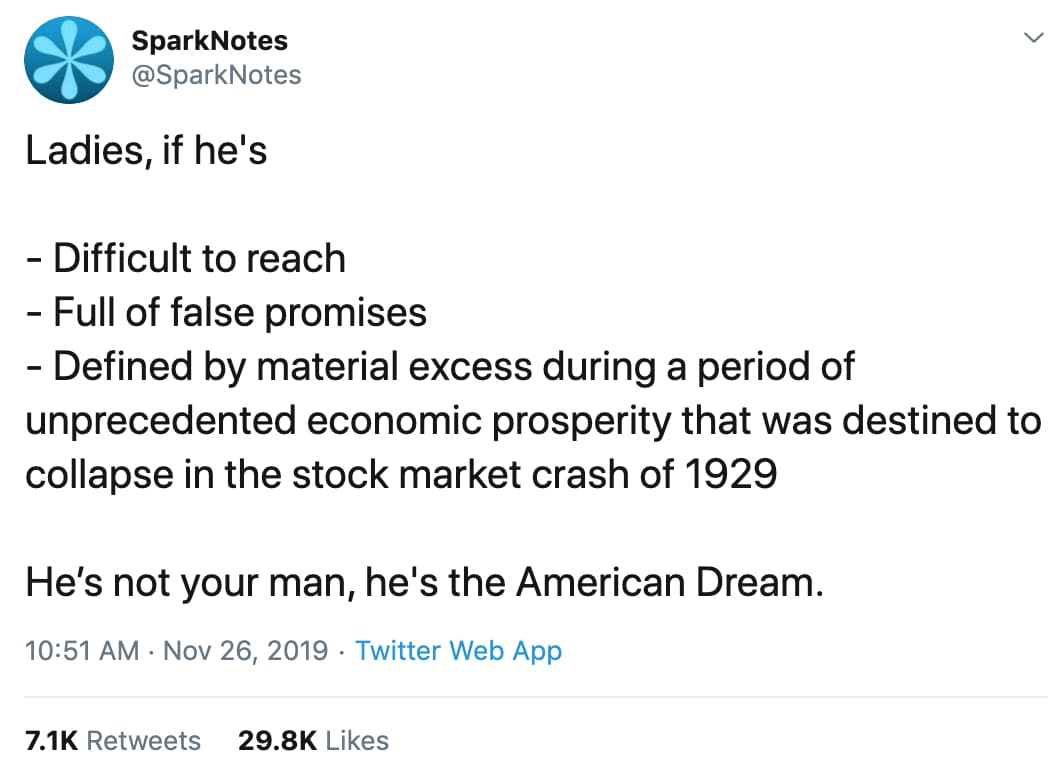Viewport: 1064px width, 781px height.
Task: Click the SparkNotes profile avatar
Action: (x=68, y=59)
